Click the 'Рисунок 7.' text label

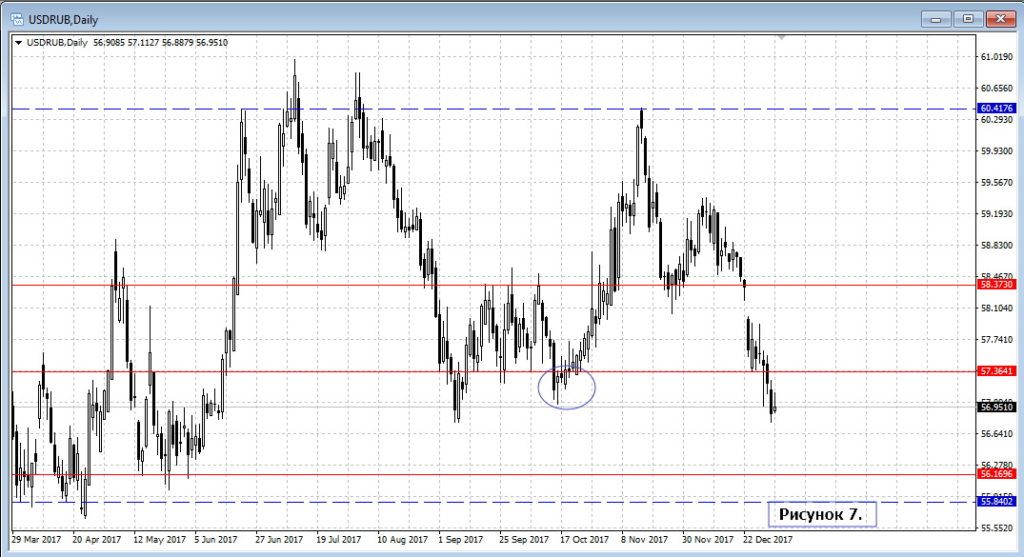pyautogui.click(x=820, y=514)
